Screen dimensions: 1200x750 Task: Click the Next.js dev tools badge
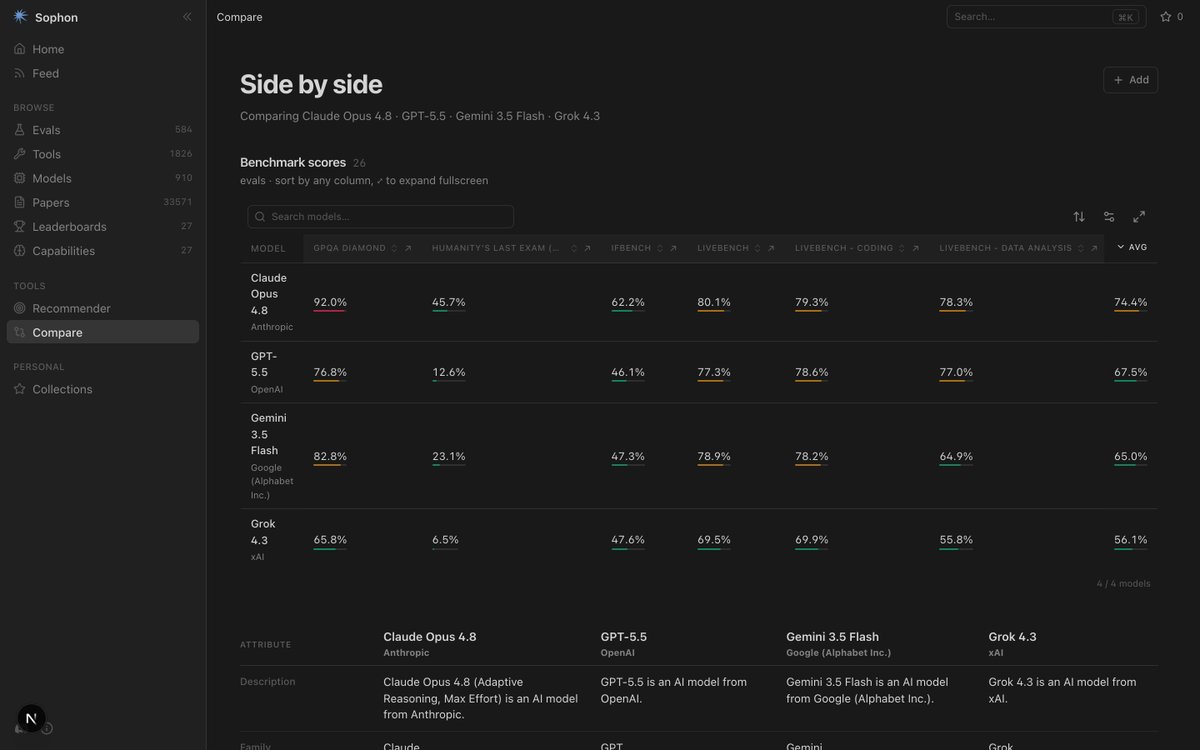click(x=31, y=718)
